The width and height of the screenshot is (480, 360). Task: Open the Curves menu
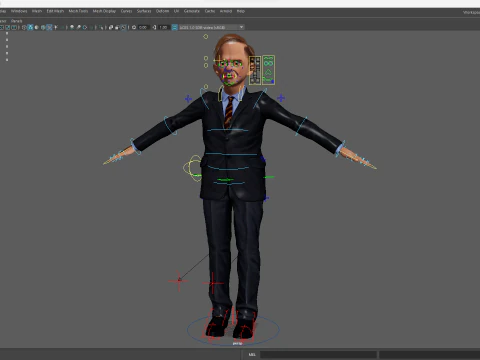click(126, 11)
